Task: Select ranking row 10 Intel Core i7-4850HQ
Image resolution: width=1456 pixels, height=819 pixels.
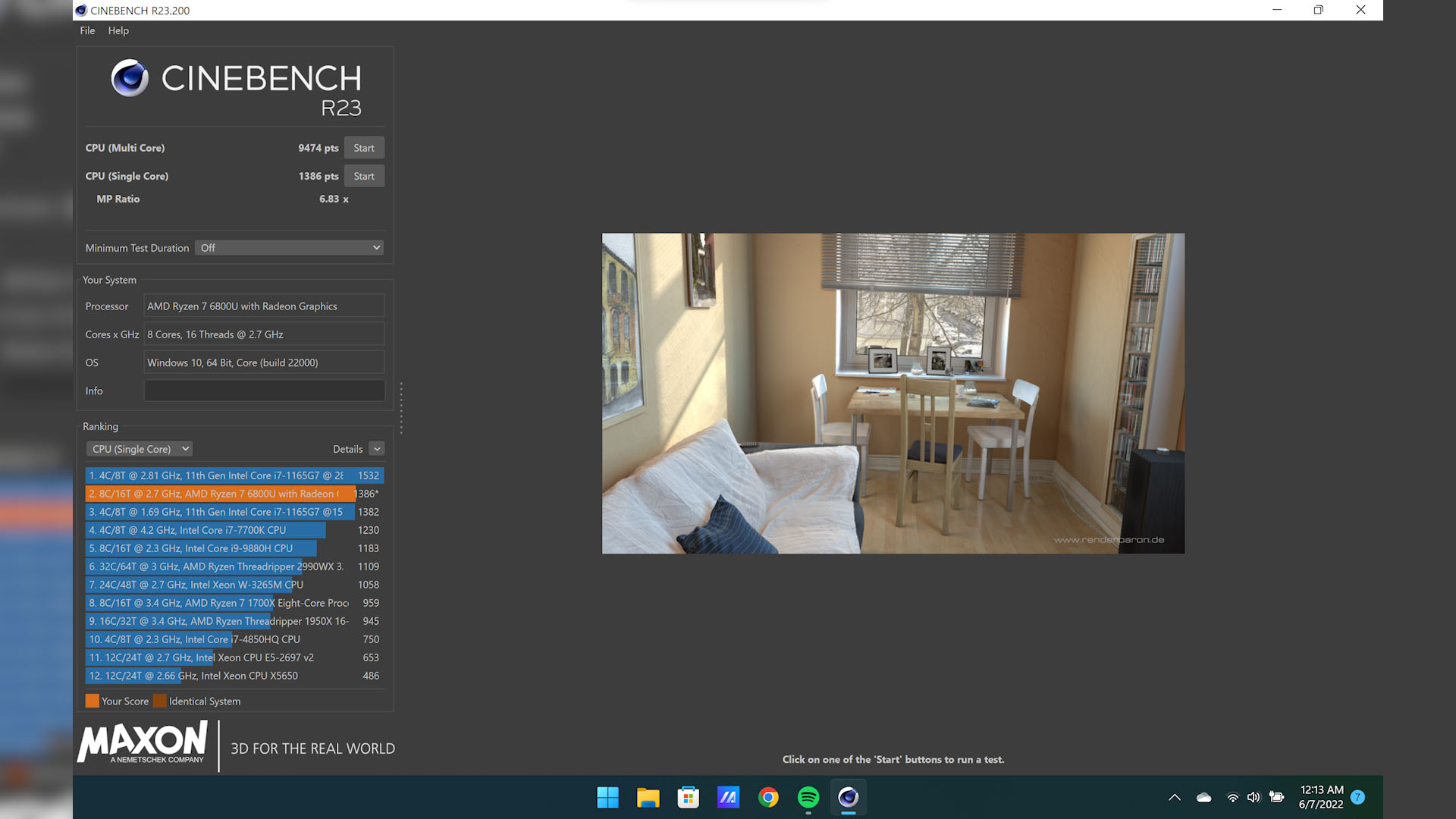Action: click(234, 639)
